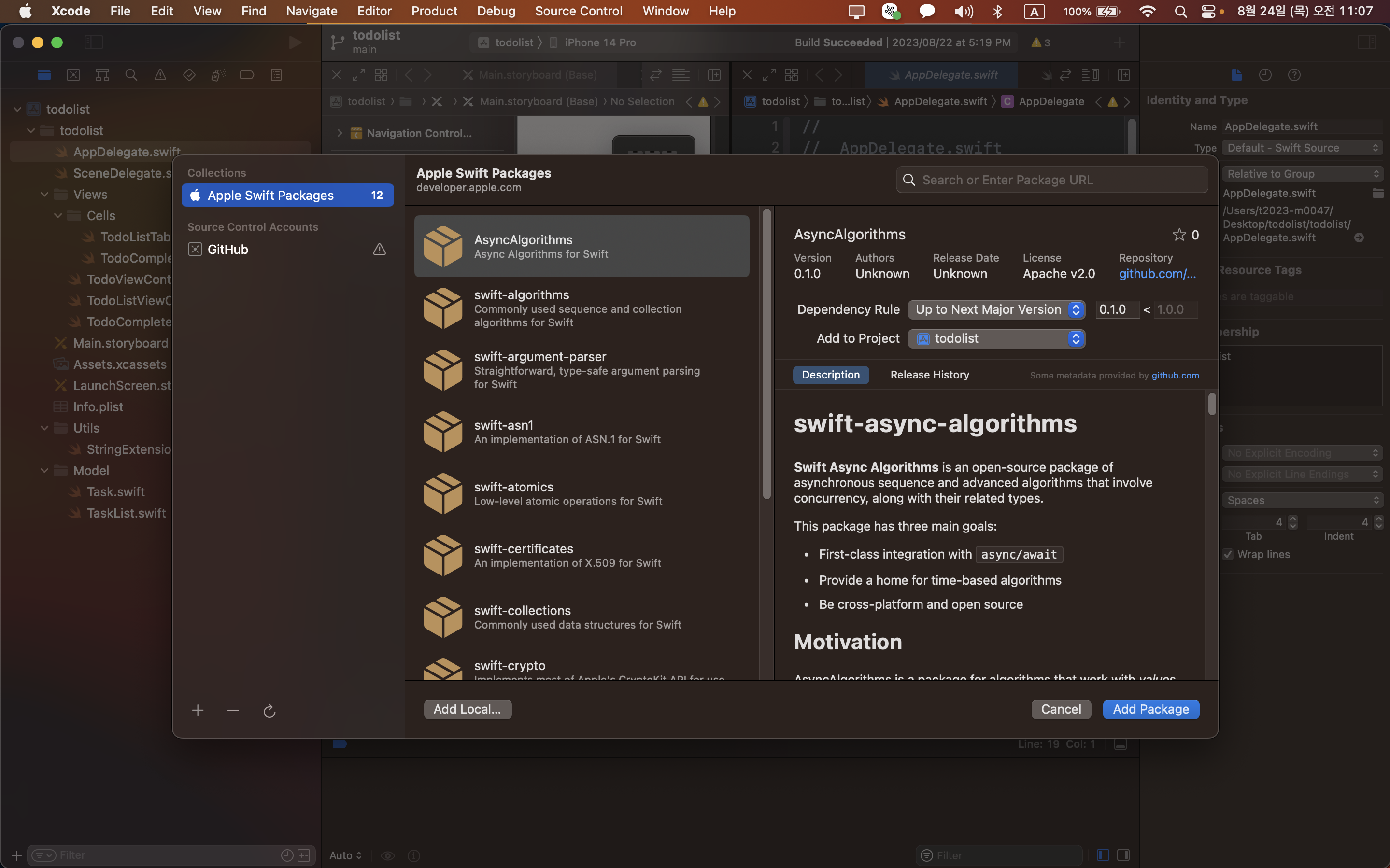The width and height of the screenshot is (1390, 868).
Task: Switch to the Description tab
Action: pos(831,375)
